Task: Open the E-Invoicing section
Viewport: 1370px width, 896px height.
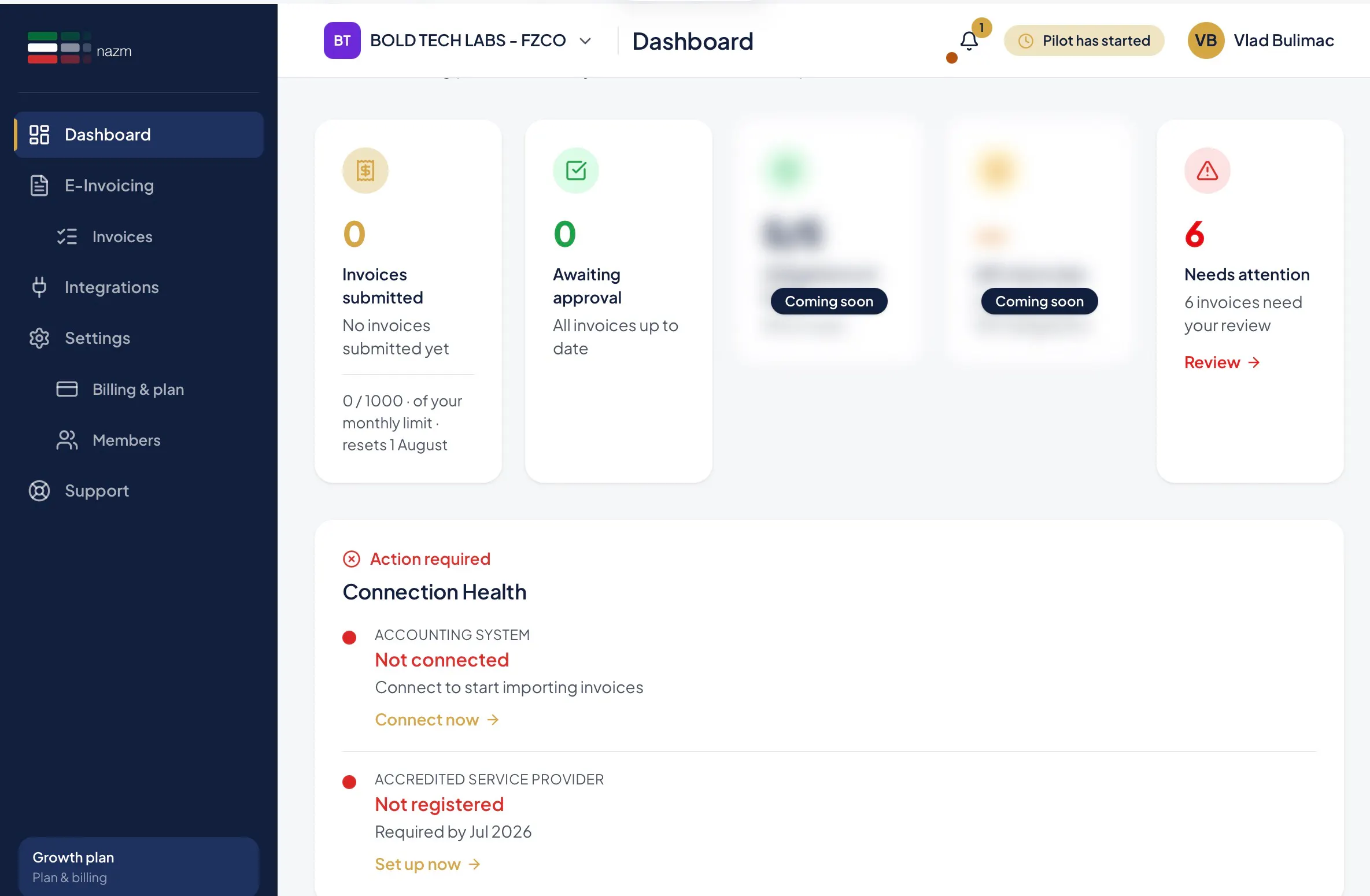Action: pos(139,186)
